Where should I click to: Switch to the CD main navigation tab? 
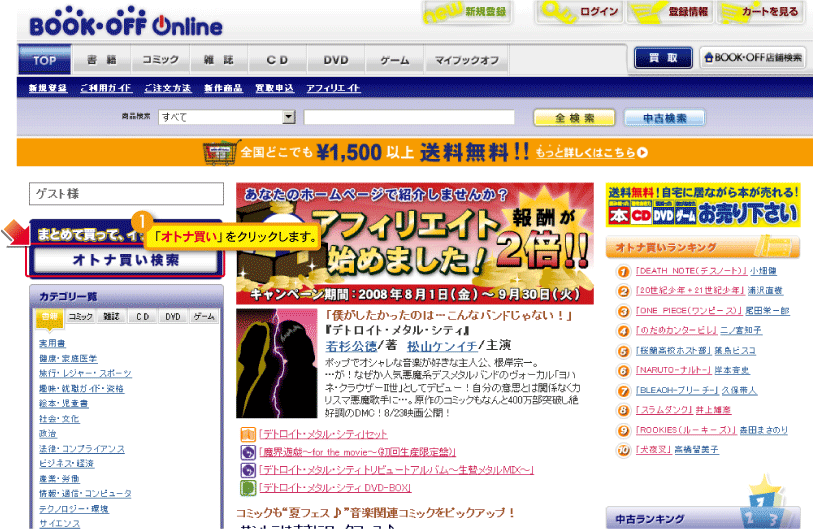coord(277,60)
